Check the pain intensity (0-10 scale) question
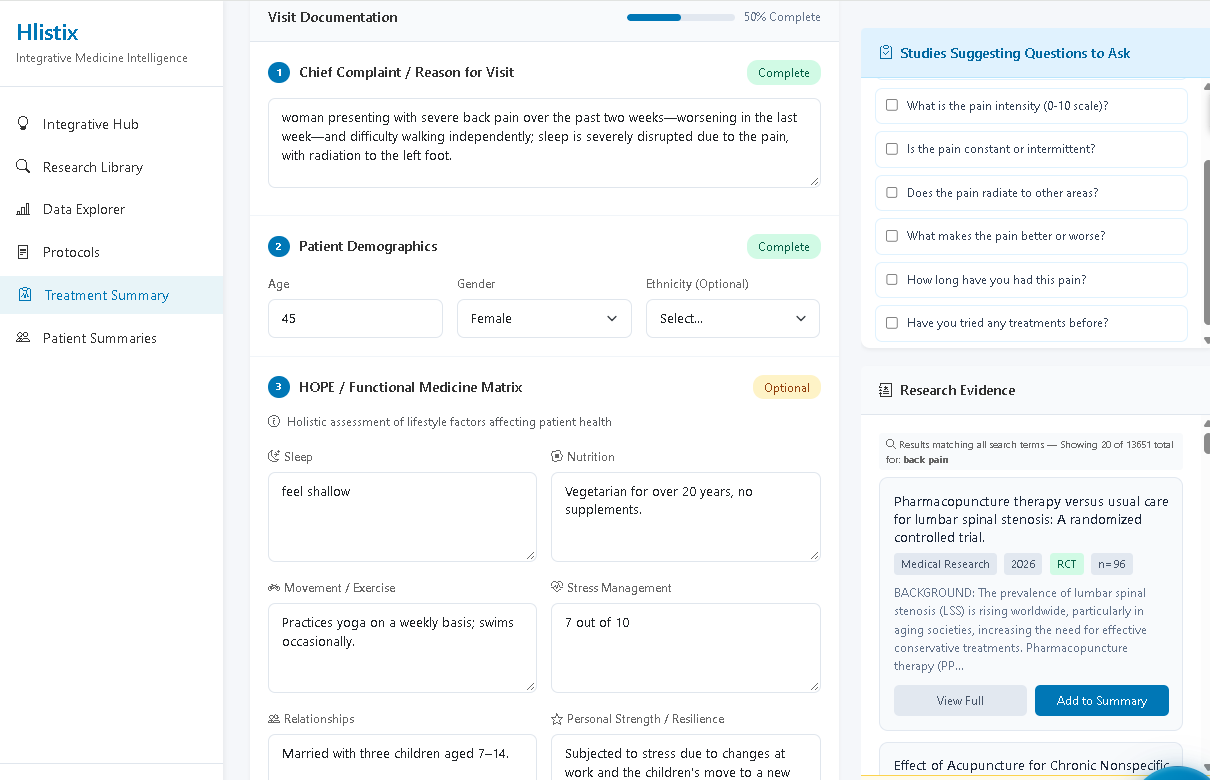 coord(892,106)
